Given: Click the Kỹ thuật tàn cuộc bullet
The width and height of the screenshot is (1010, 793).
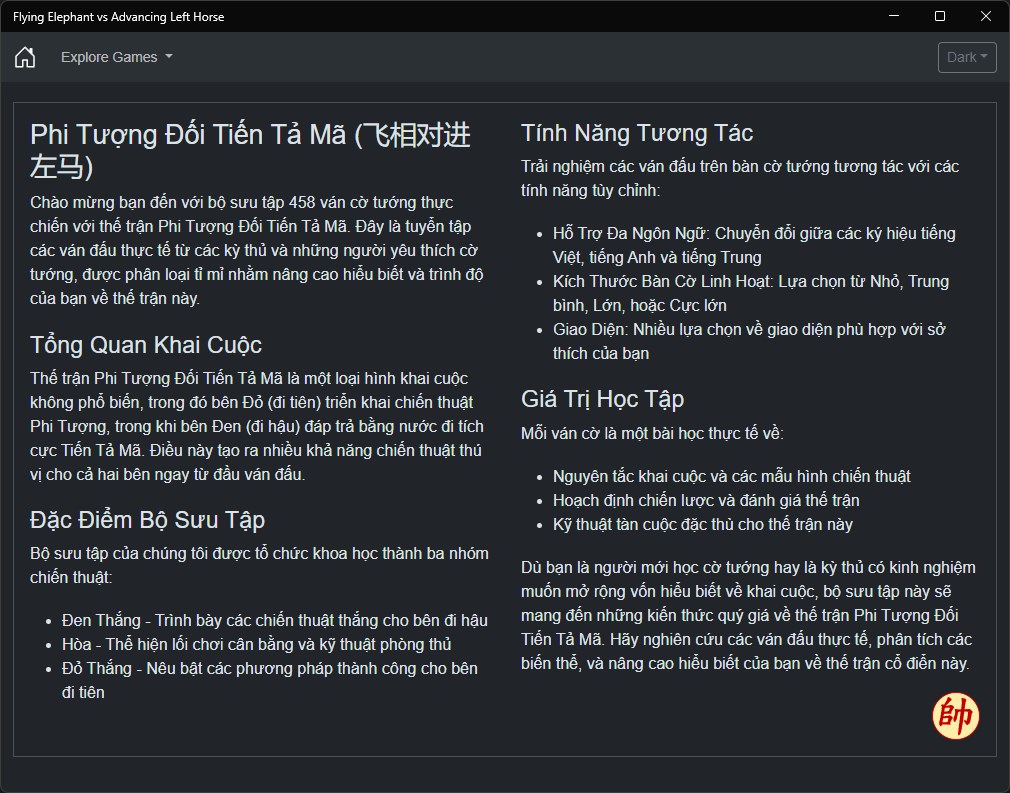Looking at the screenshot, I should click(x=703, y=524).
